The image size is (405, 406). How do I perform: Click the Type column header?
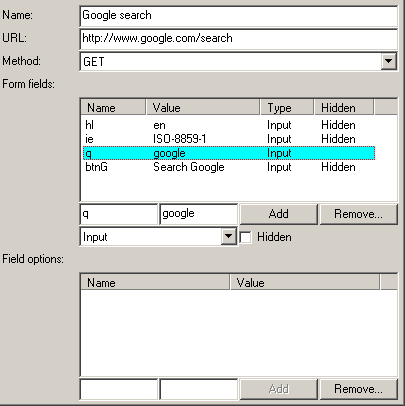(287, 108)
